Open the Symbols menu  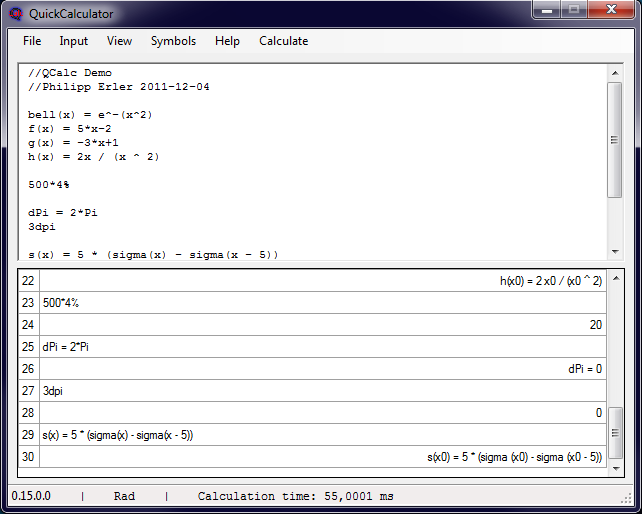coord(173,41)
